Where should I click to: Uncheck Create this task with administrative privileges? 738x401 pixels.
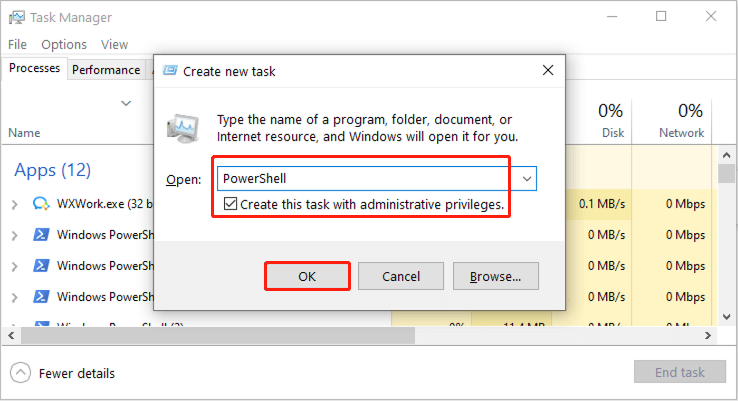pyautogui.click(x=230, y=204)
